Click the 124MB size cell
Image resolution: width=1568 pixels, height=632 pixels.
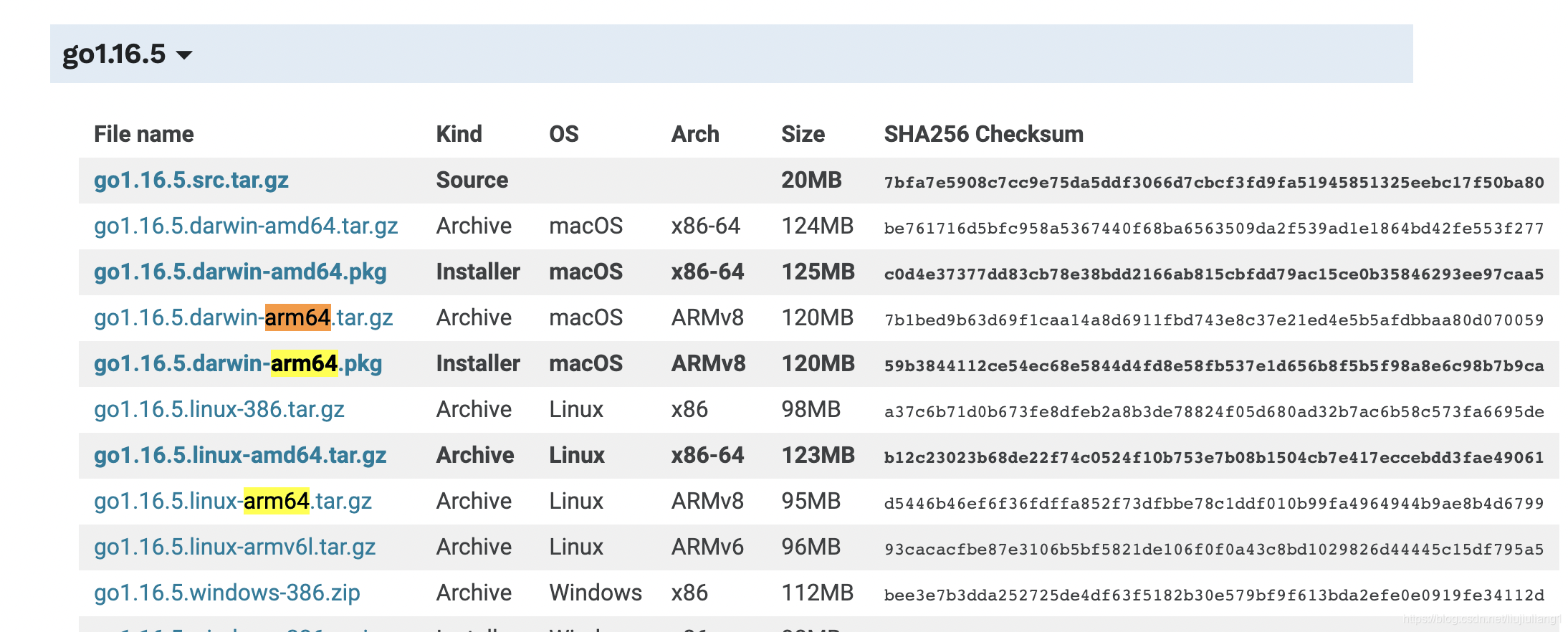(817, 226)
